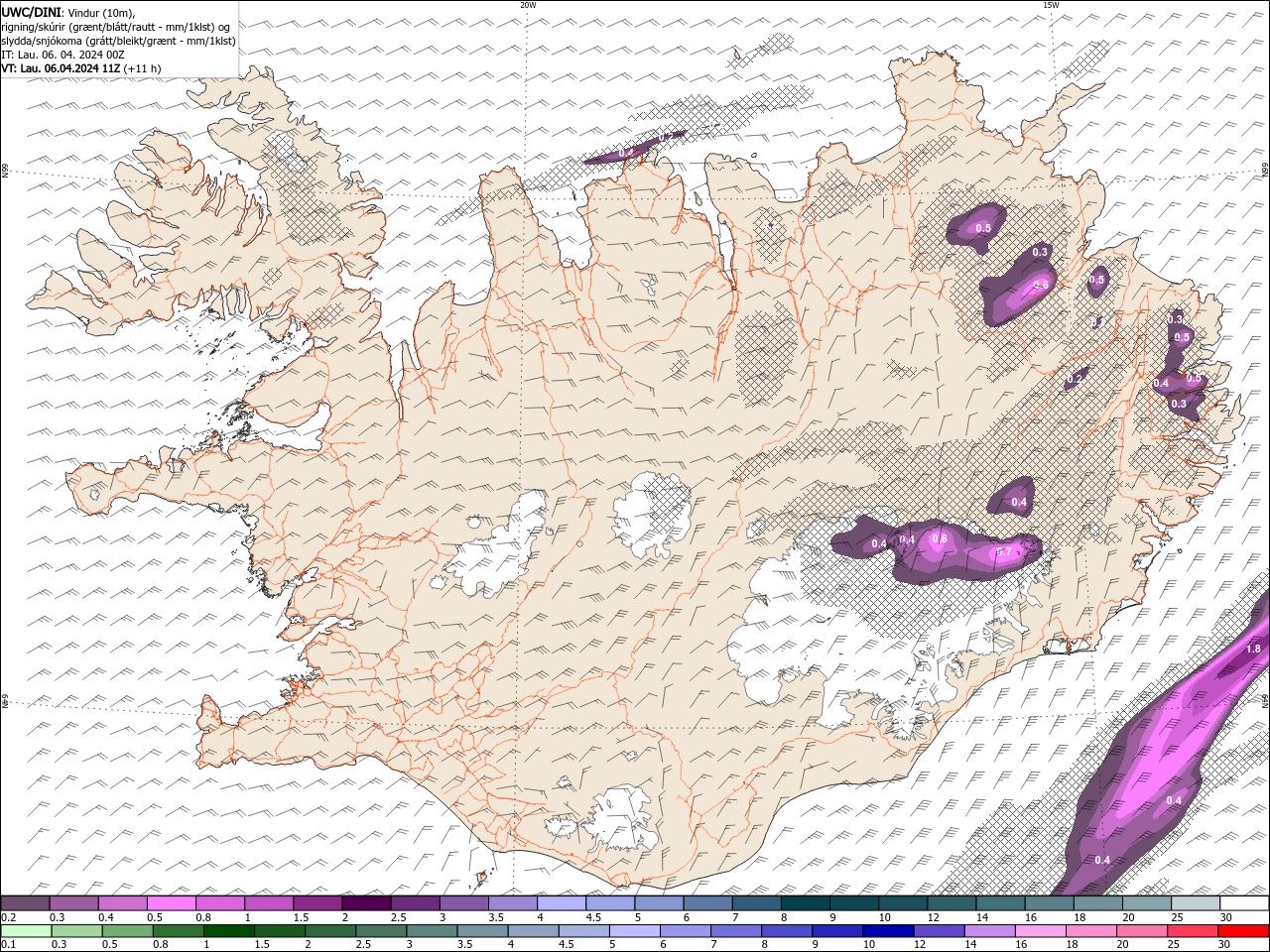
Task: Select top-row swatch between 0.3 and 0.4
Action: tap(74, 903)
